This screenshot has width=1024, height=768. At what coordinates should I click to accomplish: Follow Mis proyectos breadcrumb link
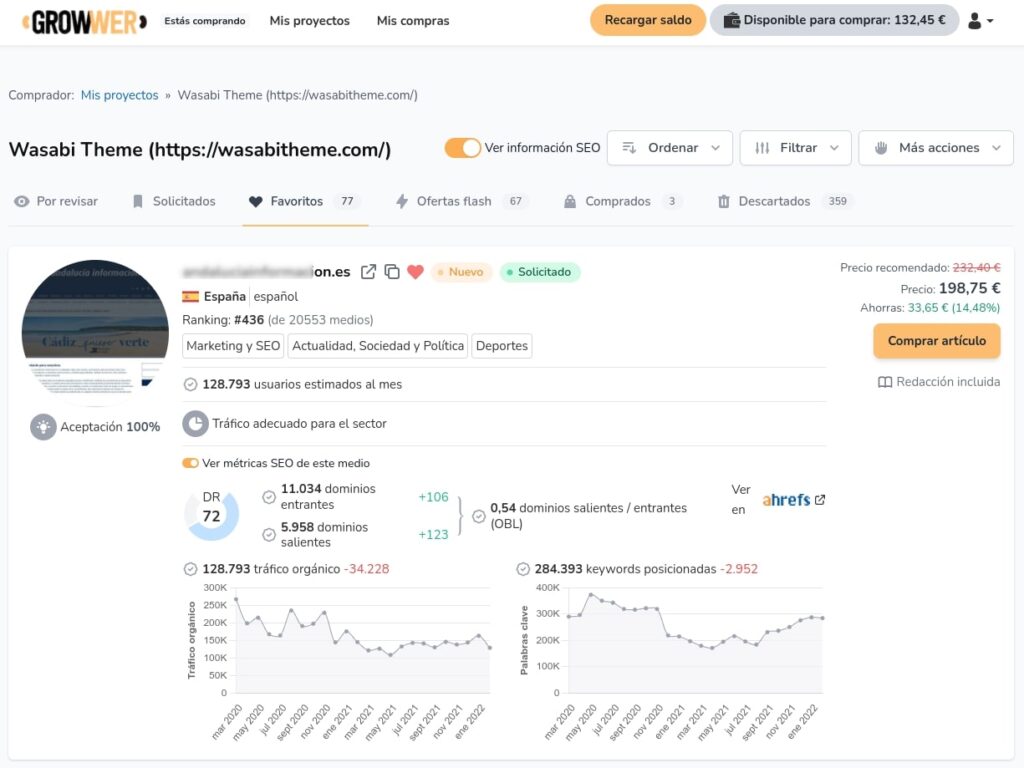(120, 95)
